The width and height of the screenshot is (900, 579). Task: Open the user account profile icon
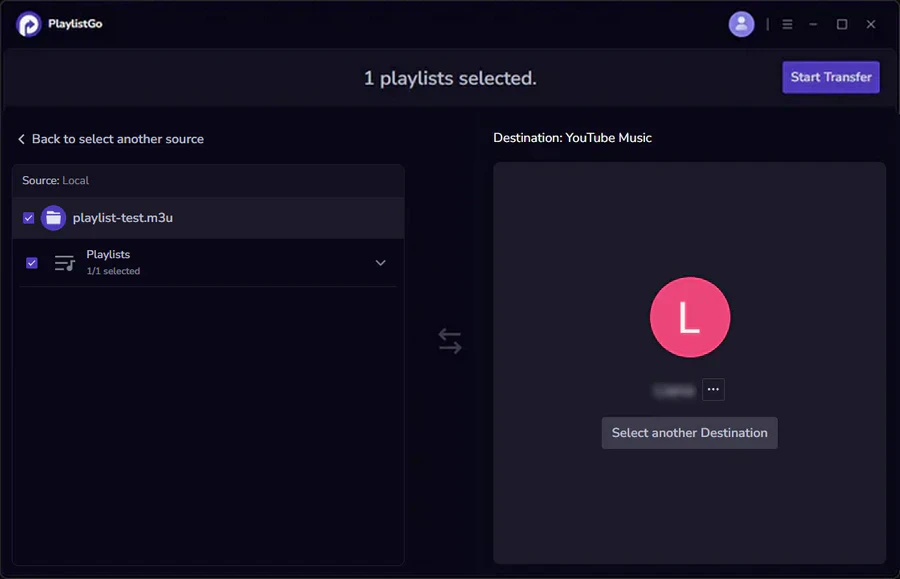(741, 24)
